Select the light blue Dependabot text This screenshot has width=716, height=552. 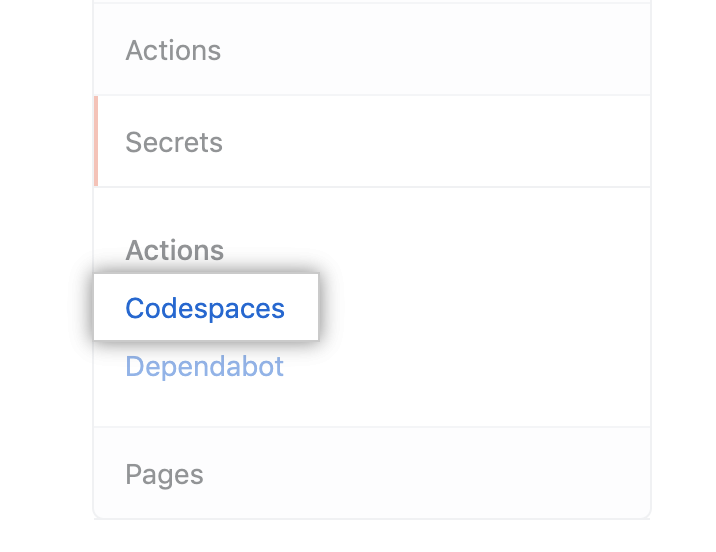(205, 367)
